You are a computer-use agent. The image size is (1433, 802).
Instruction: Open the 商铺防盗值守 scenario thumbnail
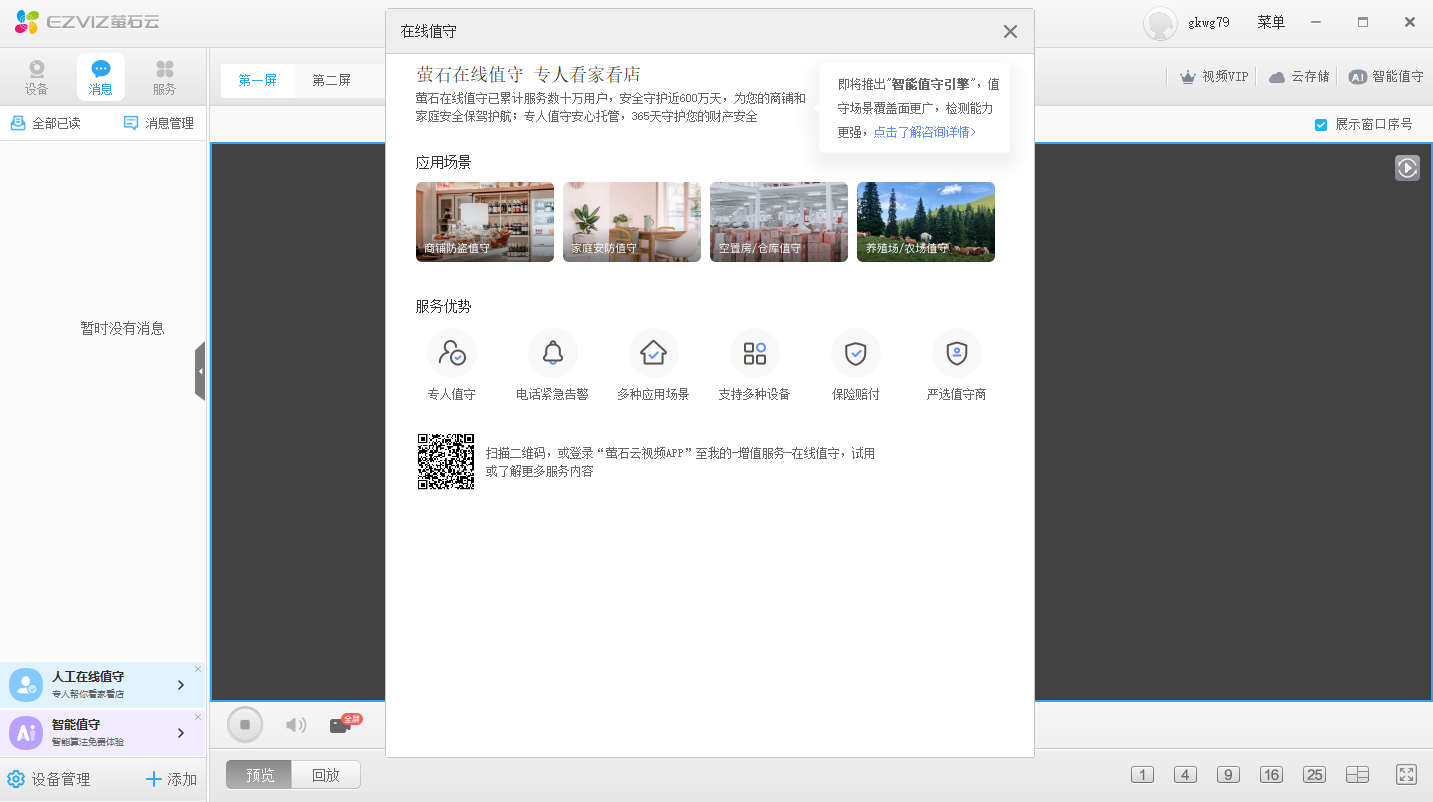tap(485, 222)
